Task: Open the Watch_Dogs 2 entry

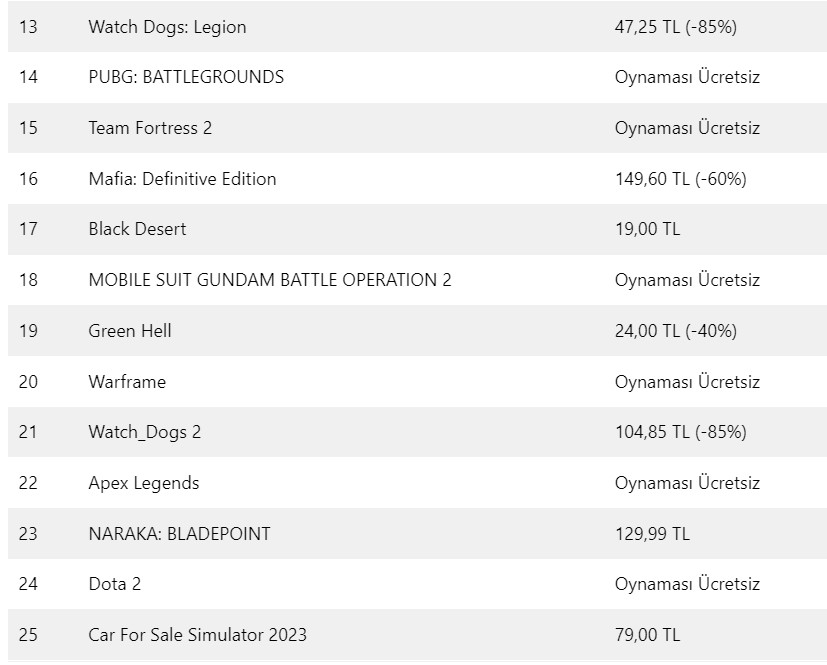Action: coord(145,432)
